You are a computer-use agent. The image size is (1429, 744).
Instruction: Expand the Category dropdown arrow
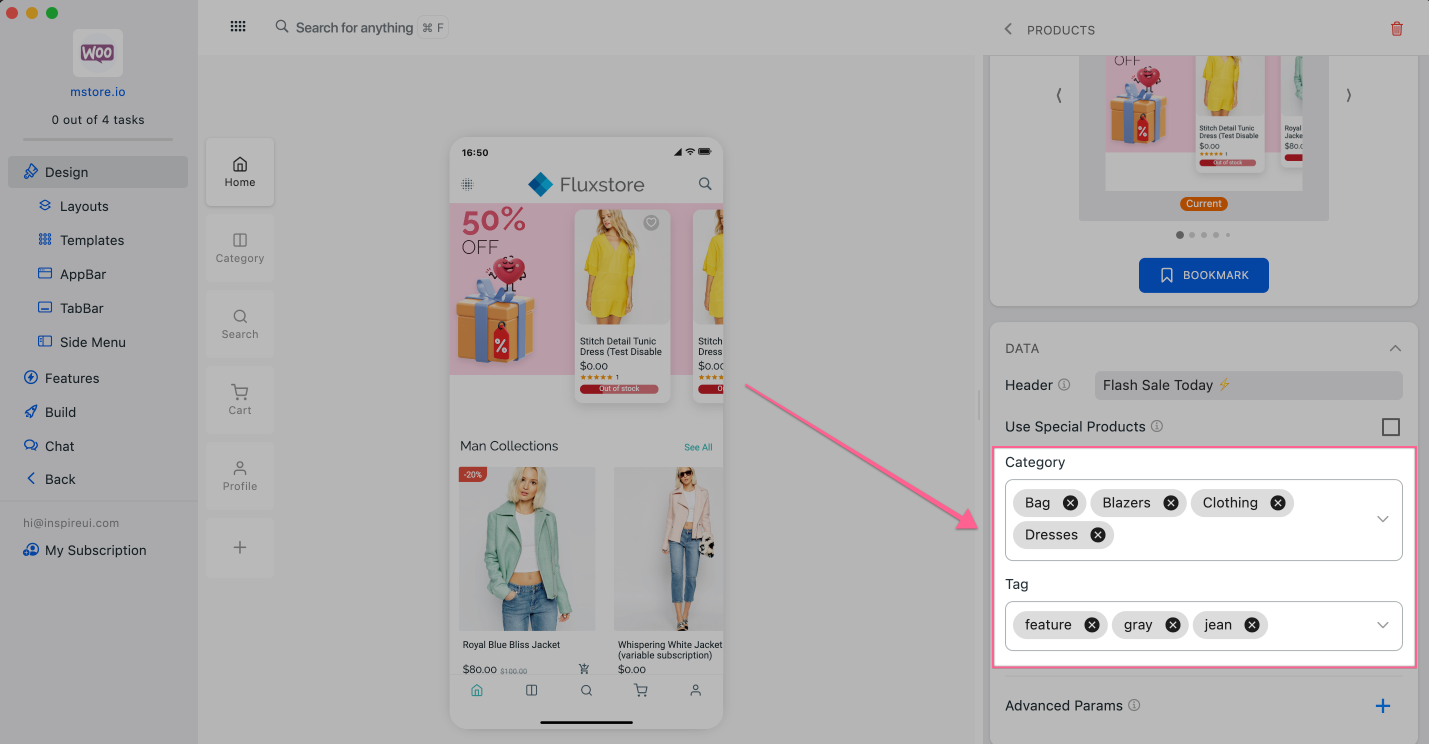(1383, 519)
